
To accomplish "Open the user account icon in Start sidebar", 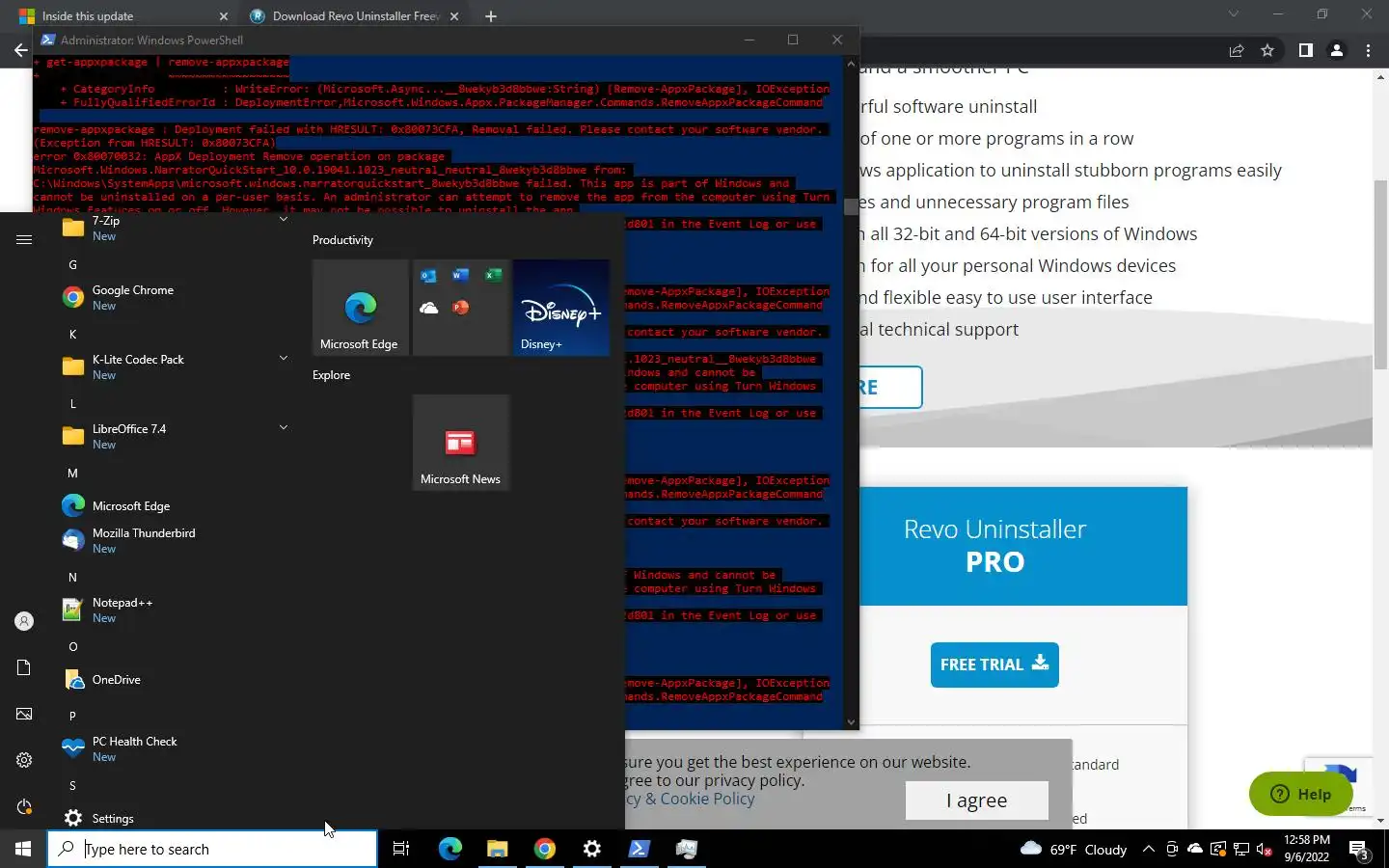I will pyautogui.click(x=24, y=621).
